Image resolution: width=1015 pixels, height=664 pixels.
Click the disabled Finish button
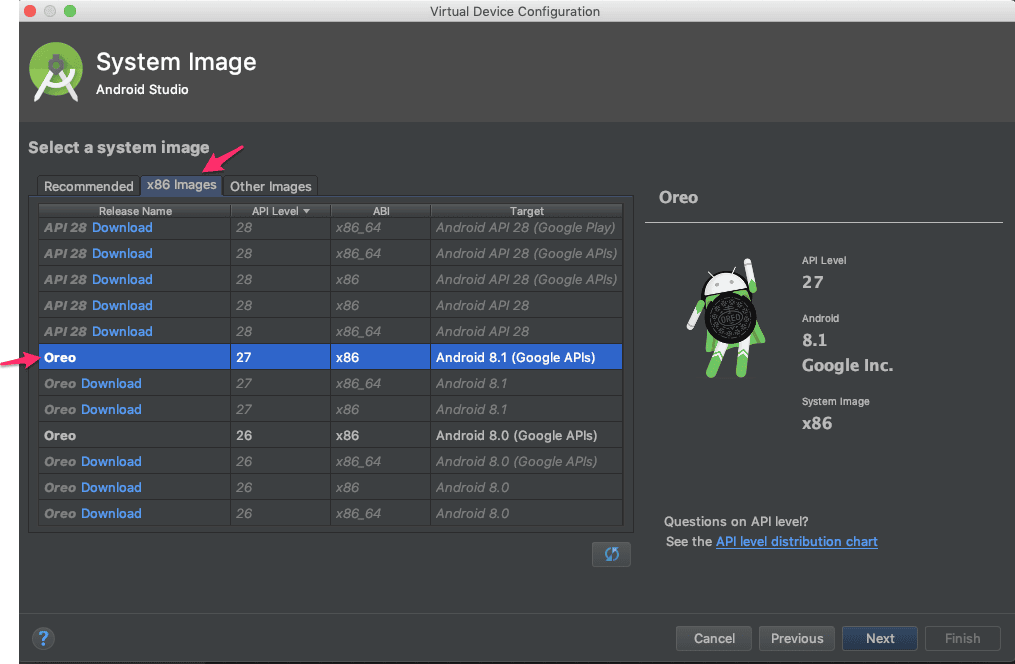click(963, 638)
